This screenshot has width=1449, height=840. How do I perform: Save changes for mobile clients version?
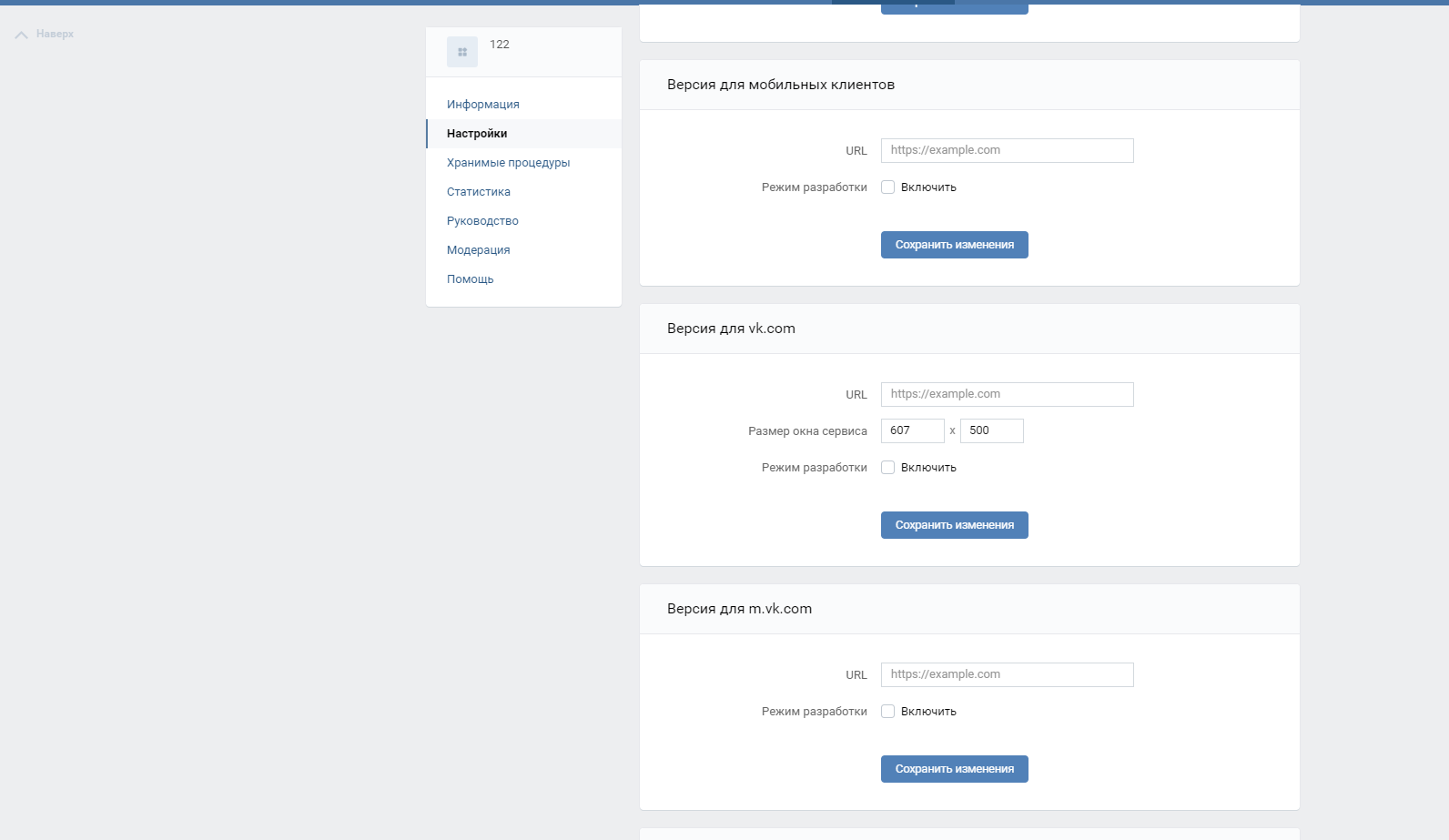[954, 245]
